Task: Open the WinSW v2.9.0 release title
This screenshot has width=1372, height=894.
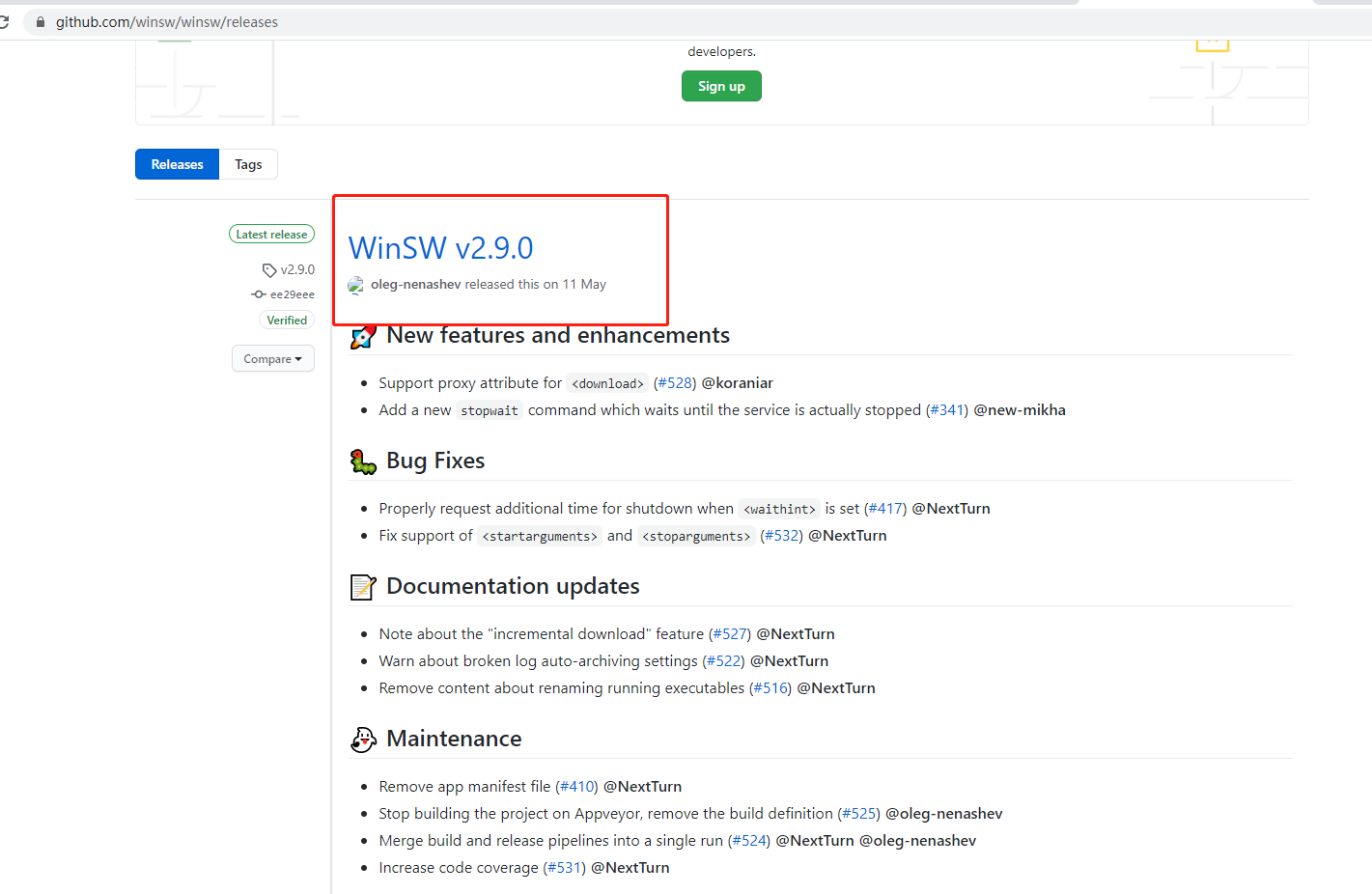Action: 440,248
